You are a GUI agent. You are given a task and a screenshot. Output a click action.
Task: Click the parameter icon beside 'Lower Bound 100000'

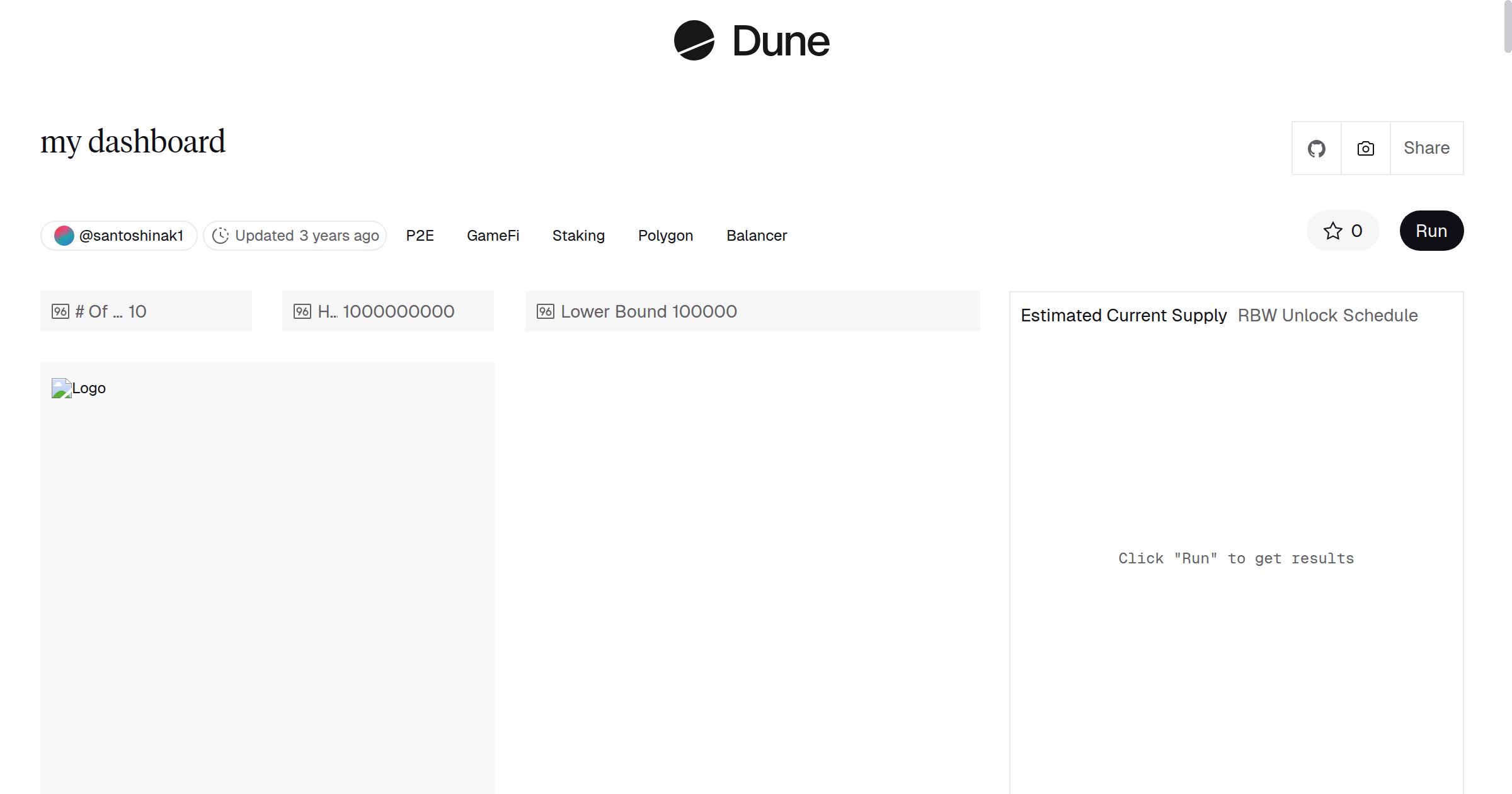point(546,311)
